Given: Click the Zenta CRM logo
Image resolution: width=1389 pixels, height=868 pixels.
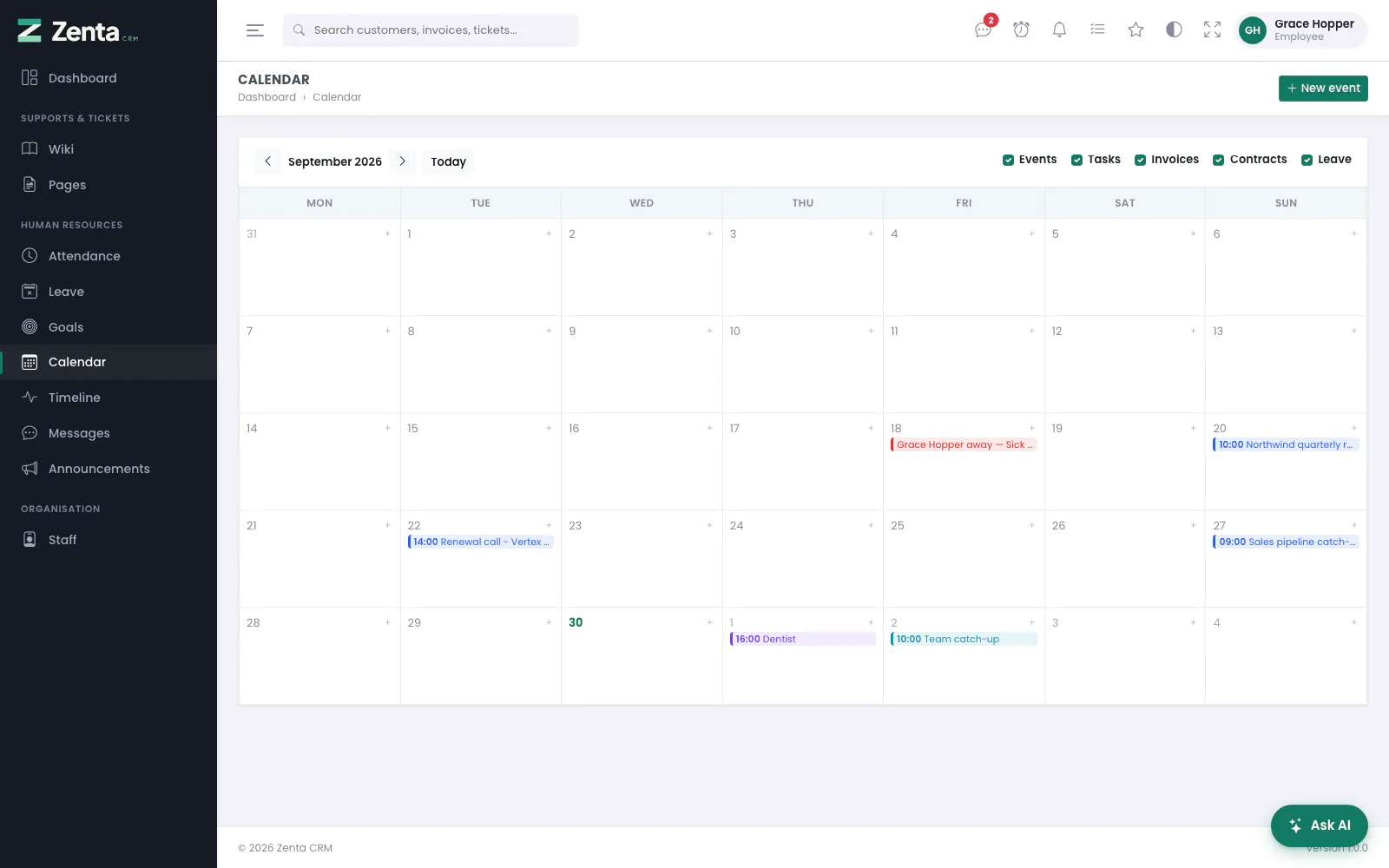Looking at the screenshot, I should 78,31.
